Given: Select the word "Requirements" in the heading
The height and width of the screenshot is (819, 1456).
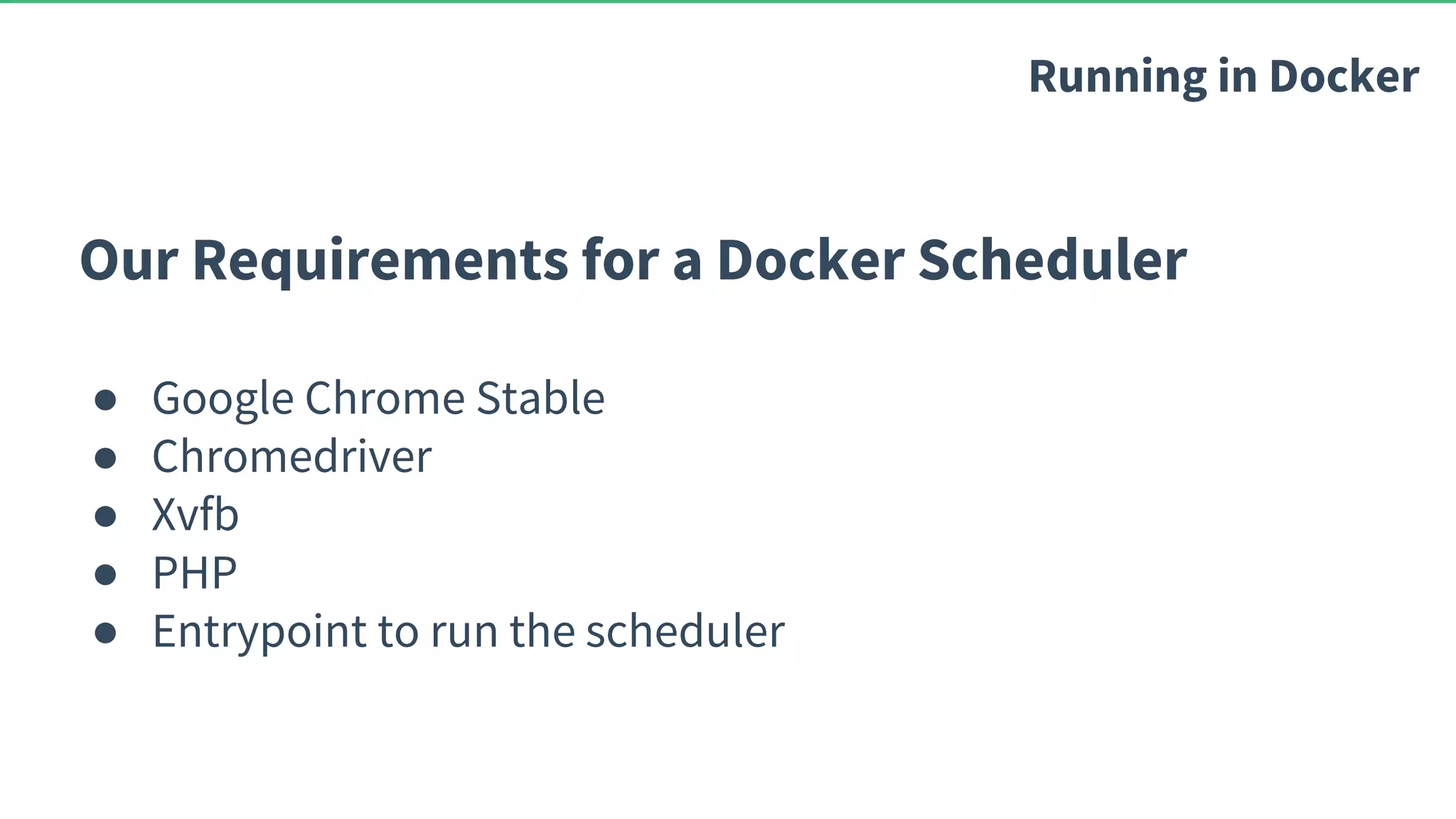Looking at the screenshot, I should point(380,260).
